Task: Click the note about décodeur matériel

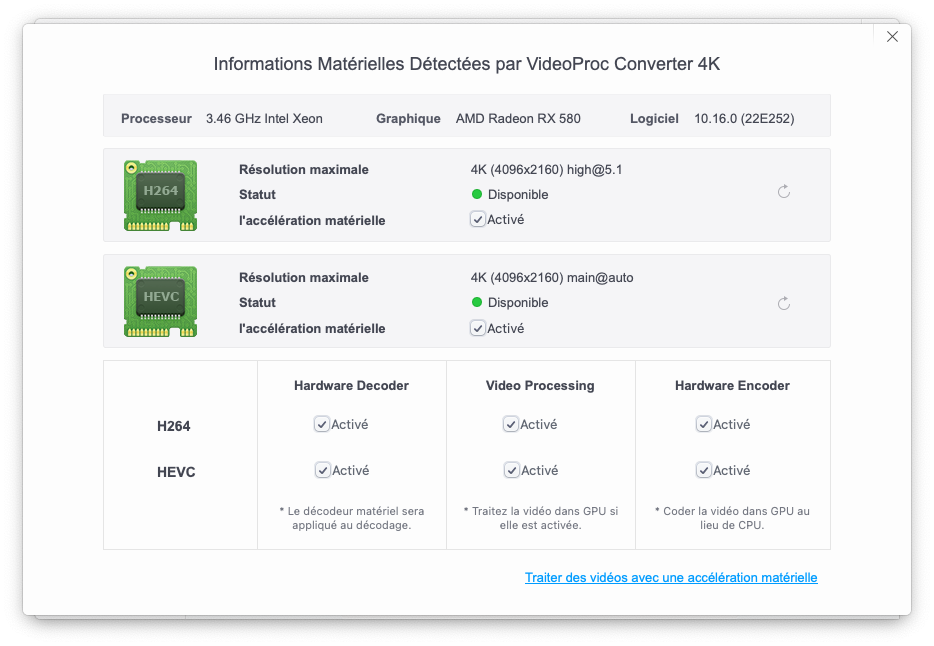Action: (351, 518)
